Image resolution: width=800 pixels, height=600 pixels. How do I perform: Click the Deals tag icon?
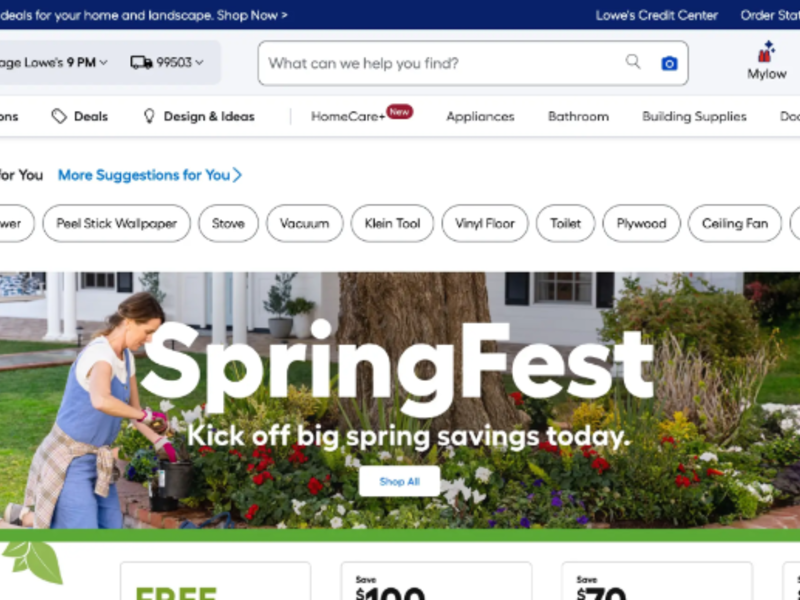pos(59,116)
